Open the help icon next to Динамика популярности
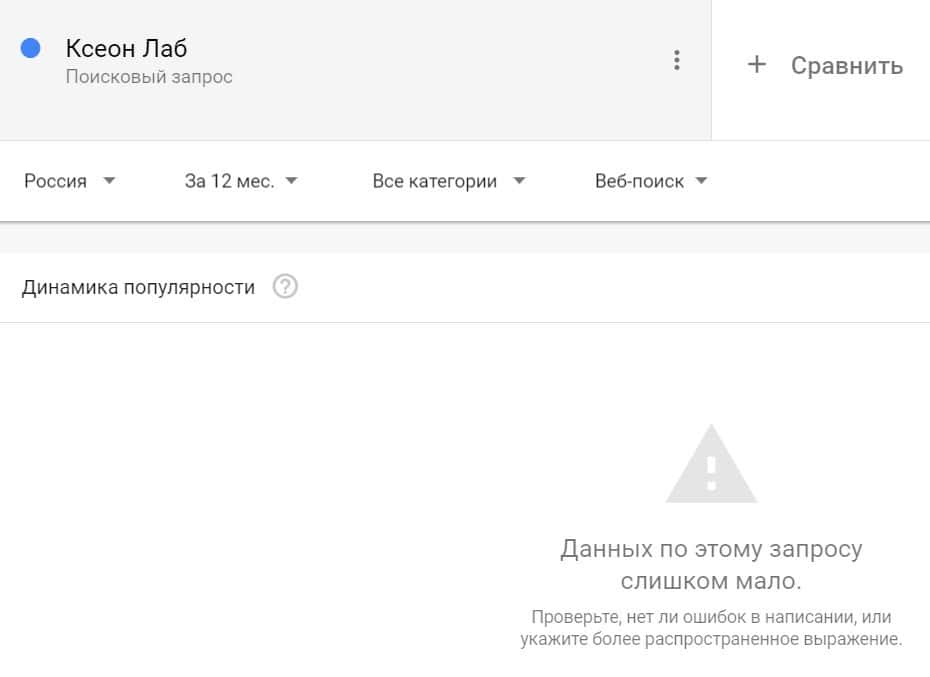Screen dimensions: 930x677 coord(285,287)
